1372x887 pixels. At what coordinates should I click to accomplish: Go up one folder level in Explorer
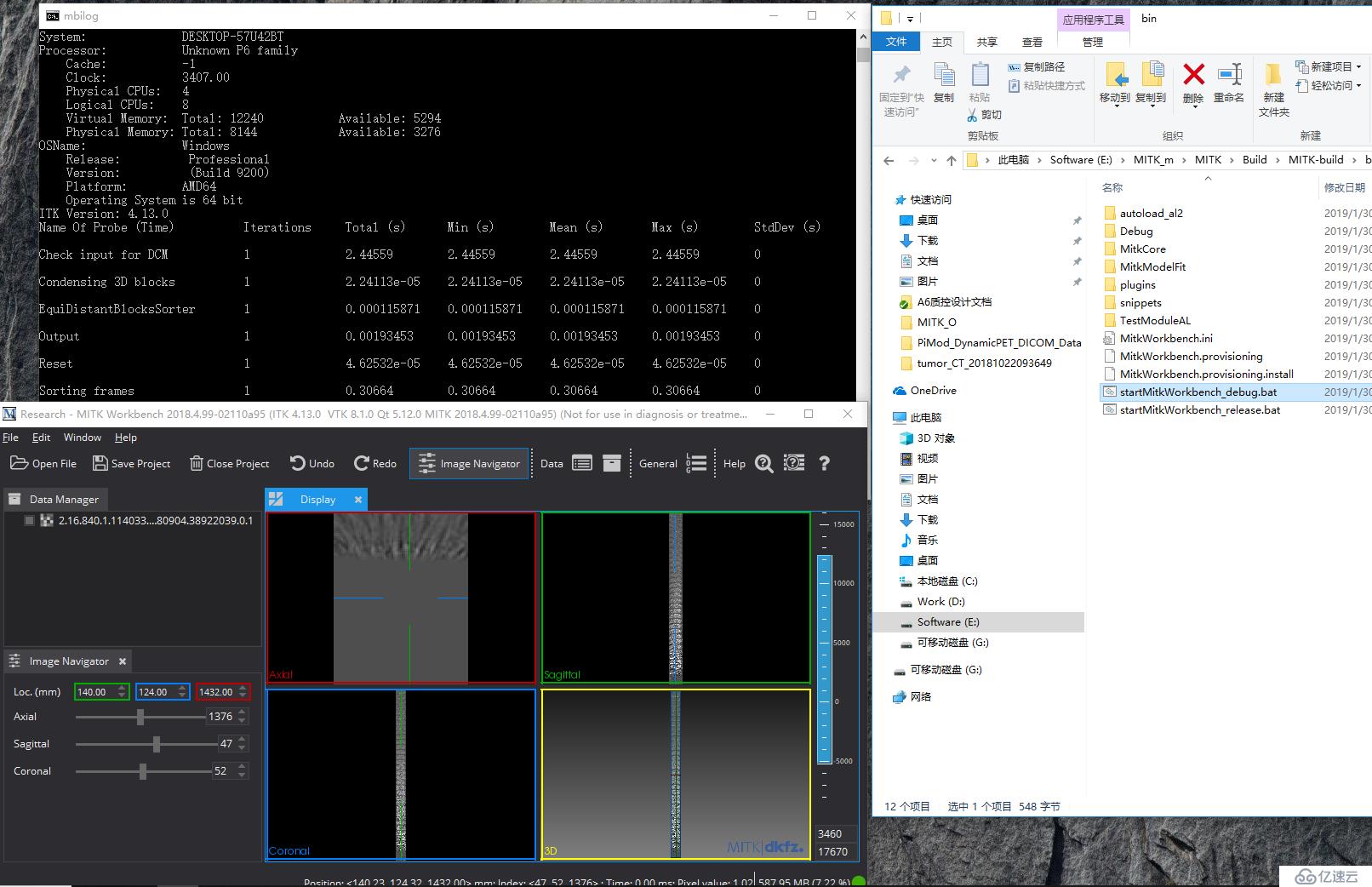click(x=952, y=160)
